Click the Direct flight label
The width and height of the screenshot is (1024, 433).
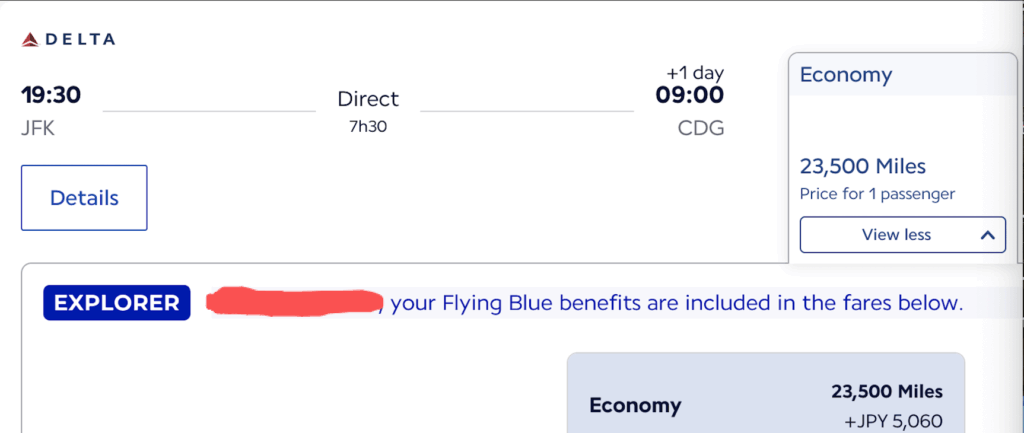(x=368, y=99)
